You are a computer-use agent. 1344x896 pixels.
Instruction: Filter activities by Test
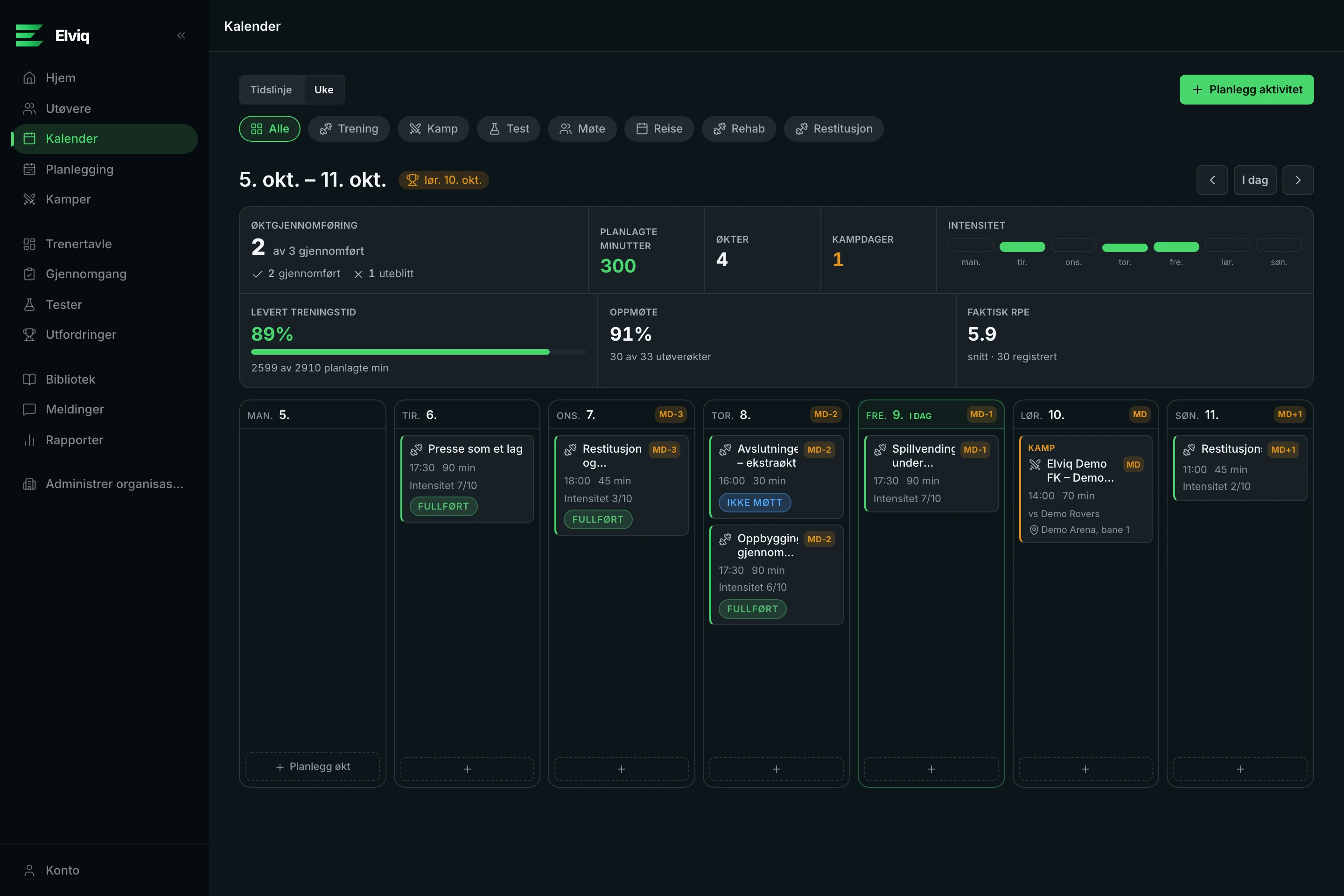[x=509, y=129]
